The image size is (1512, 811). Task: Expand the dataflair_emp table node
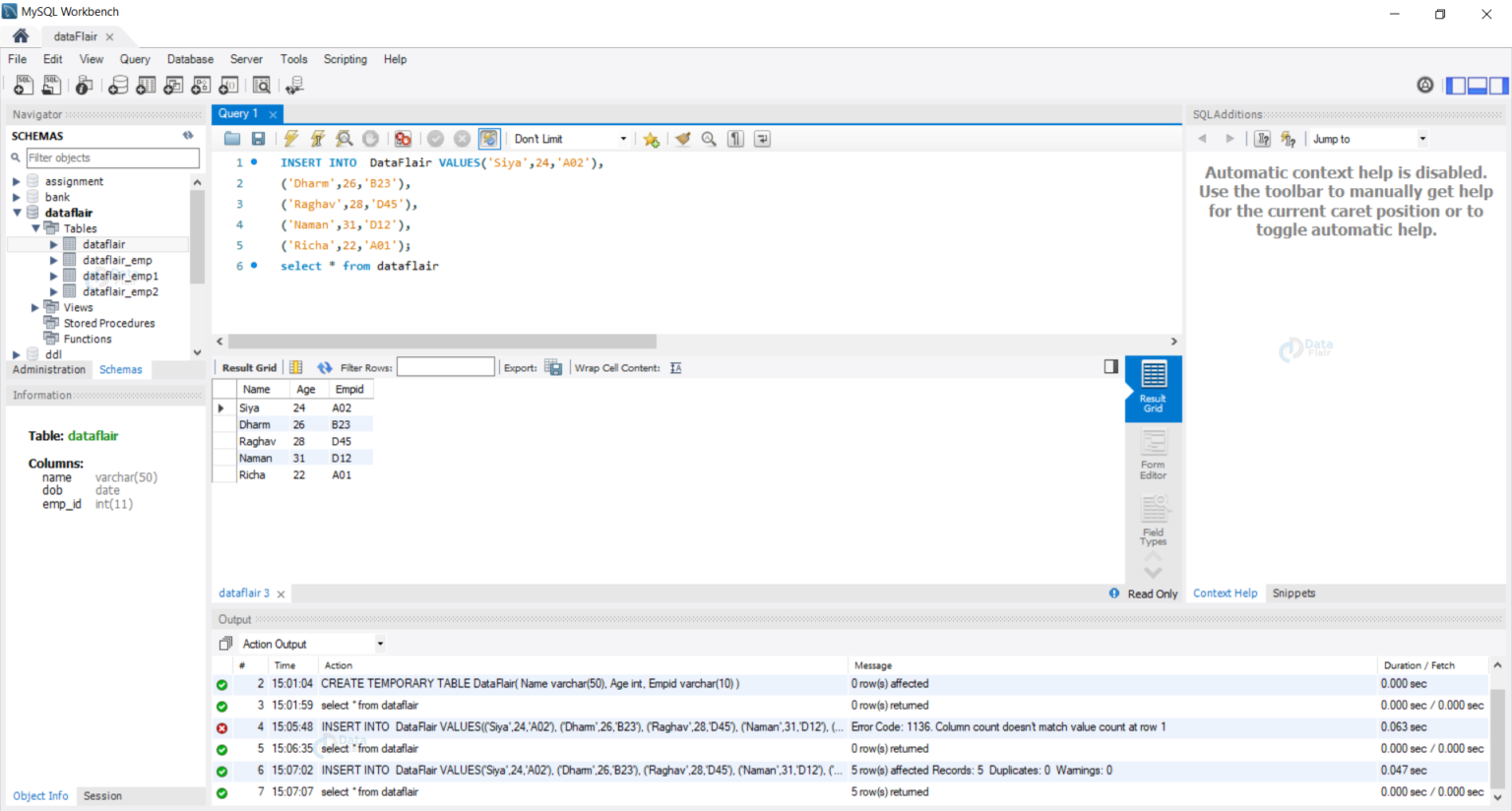(53, 260)
